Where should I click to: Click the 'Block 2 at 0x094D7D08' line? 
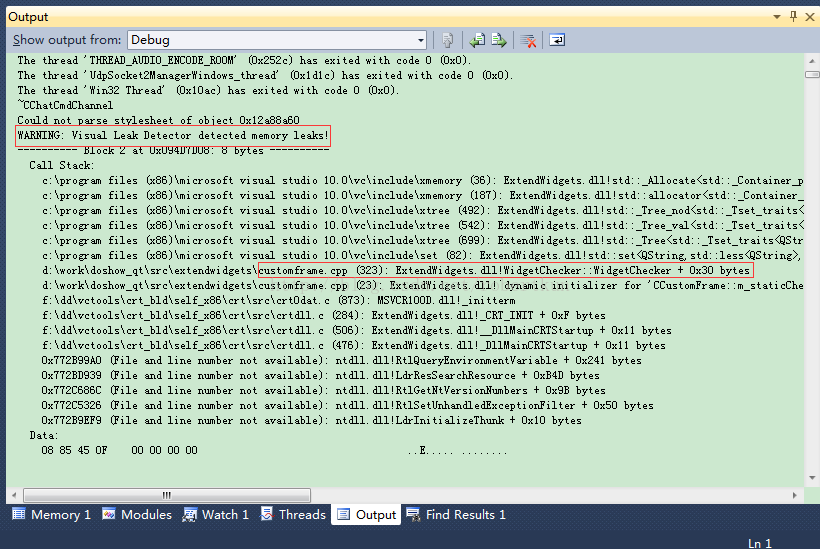[x=173, y=151]
